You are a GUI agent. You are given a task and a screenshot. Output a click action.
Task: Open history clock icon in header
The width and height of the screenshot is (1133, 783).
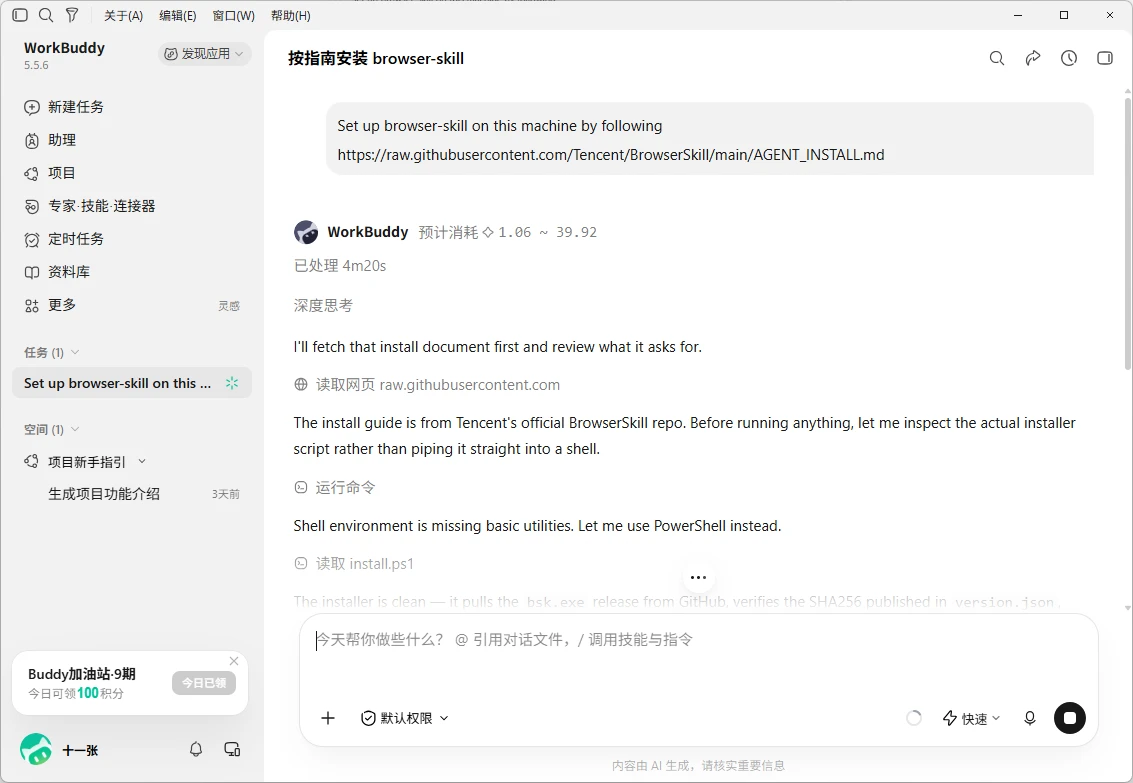coord(1069,59)
